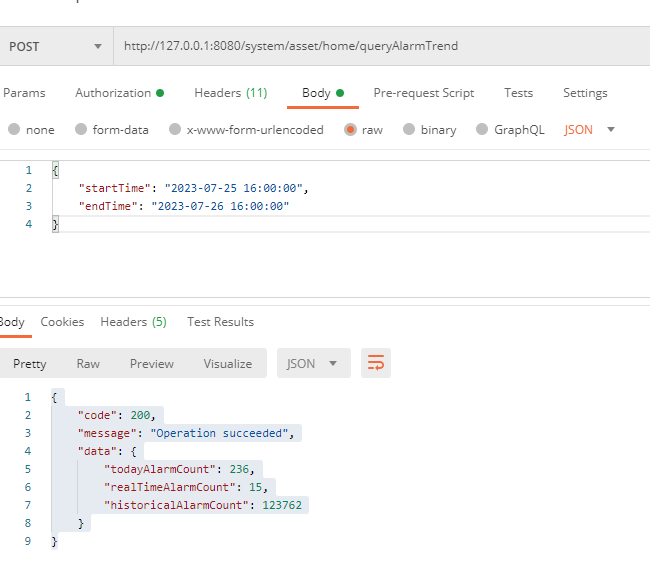
Task: Choose GraphQL body type radio
Action: tap(482, 130)
